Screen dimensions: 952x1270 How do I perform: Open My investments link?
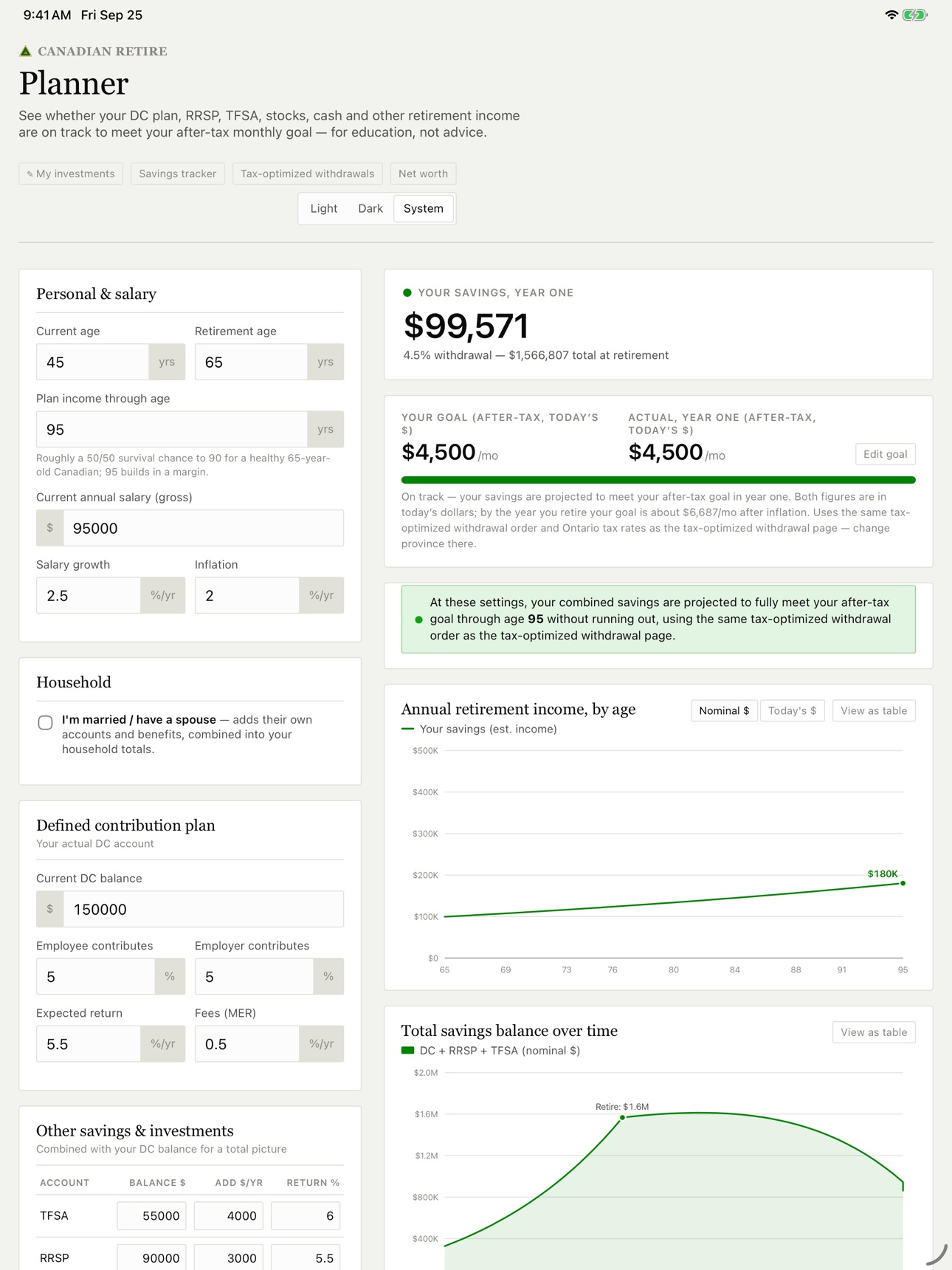71,174
